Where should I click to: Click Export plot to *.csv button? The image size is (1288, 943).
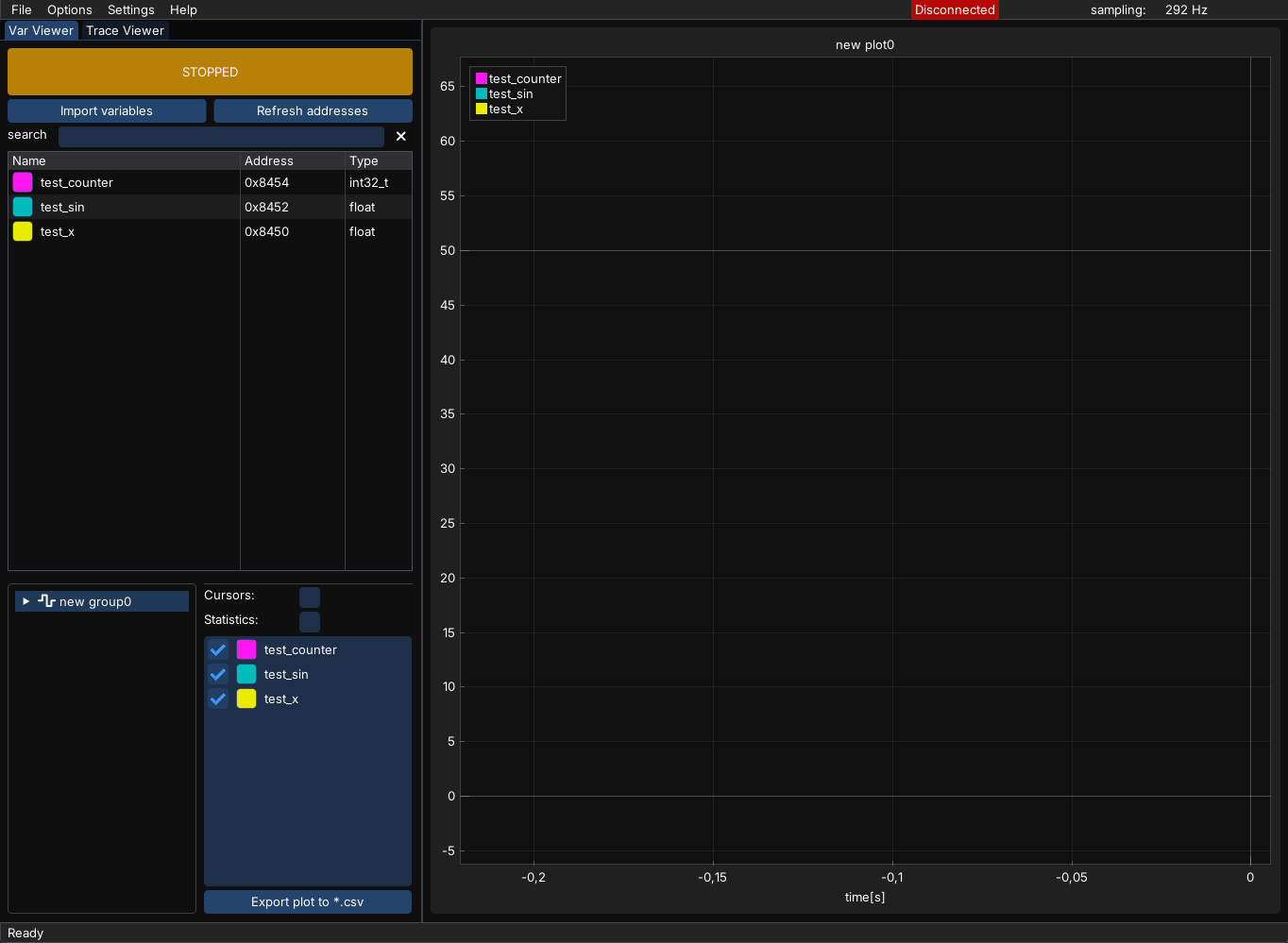tap(307, 901)
